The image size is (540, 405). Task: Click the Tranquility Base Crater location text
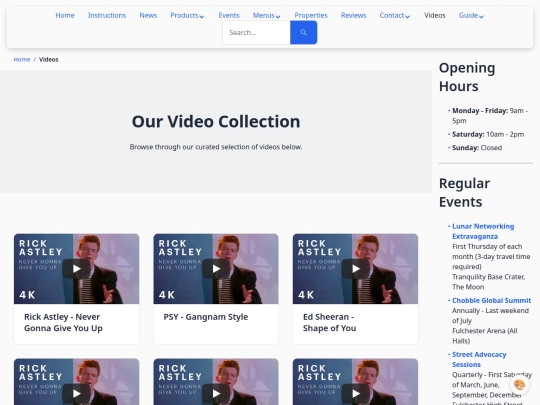tap(488, 282)
